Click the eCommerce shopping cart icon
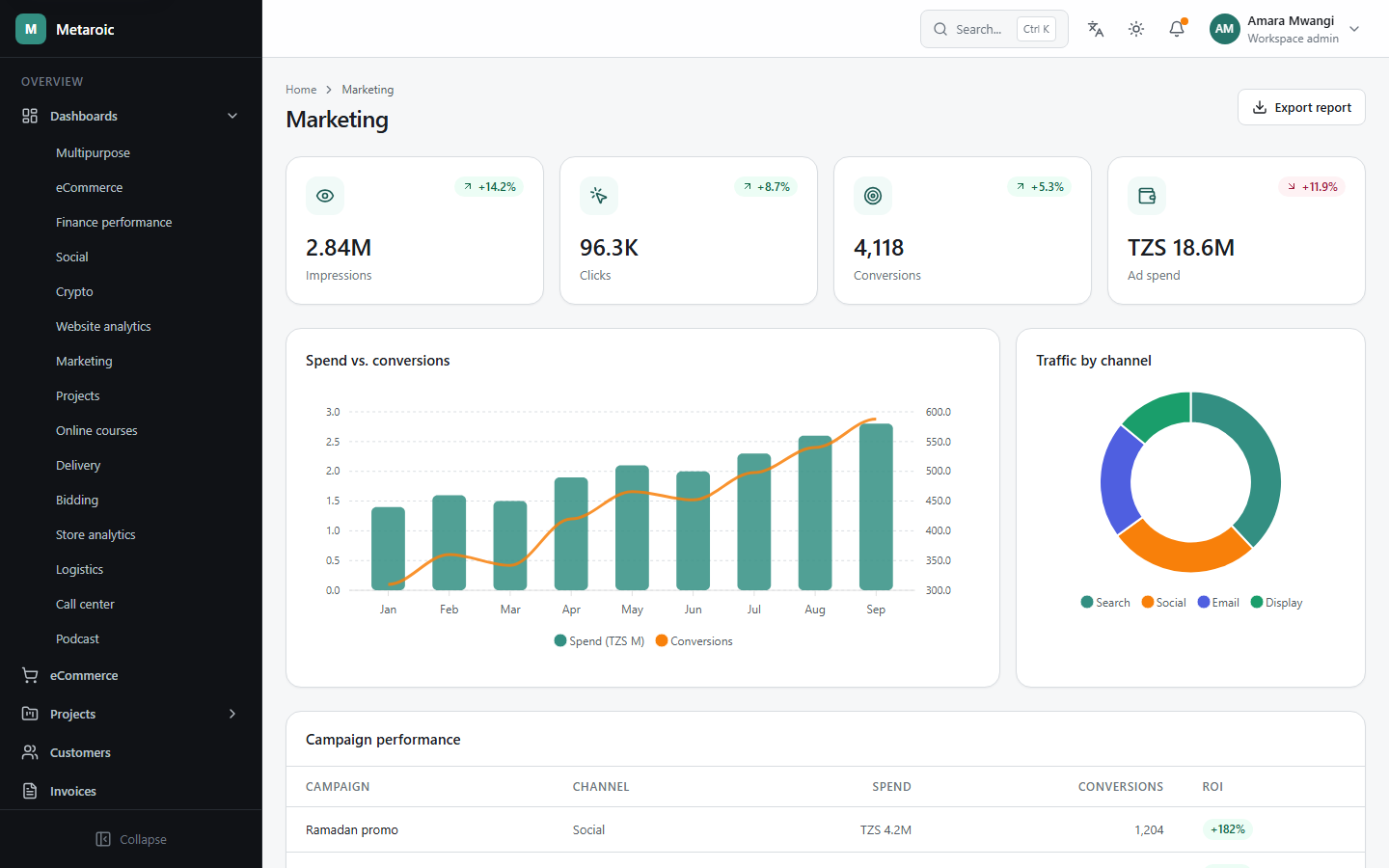 [x=30, y=675]
